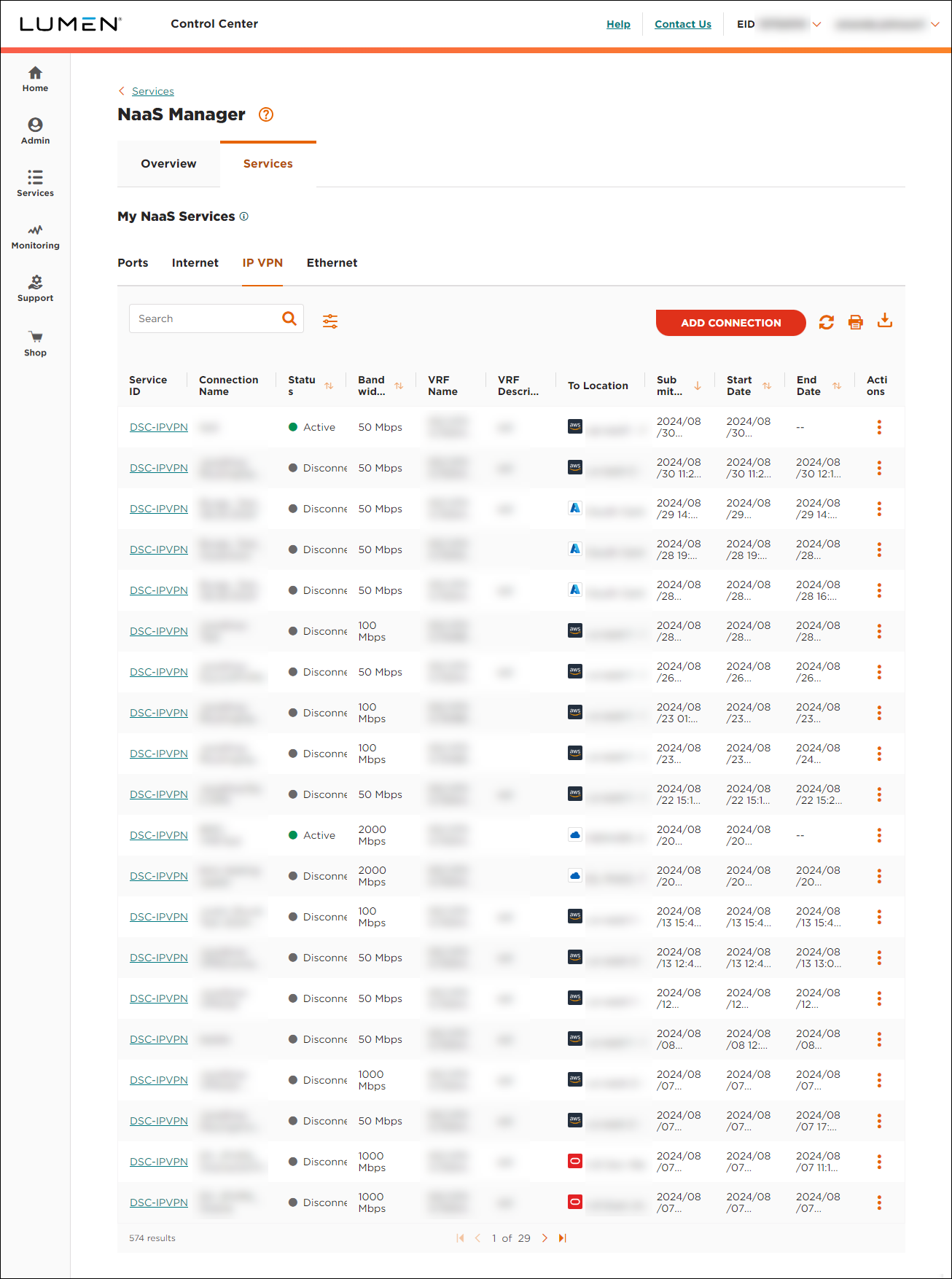Open the Shop sidebar item
Image resolution: width=952 pixels, height=1279 pixels.
coord(35,344)
